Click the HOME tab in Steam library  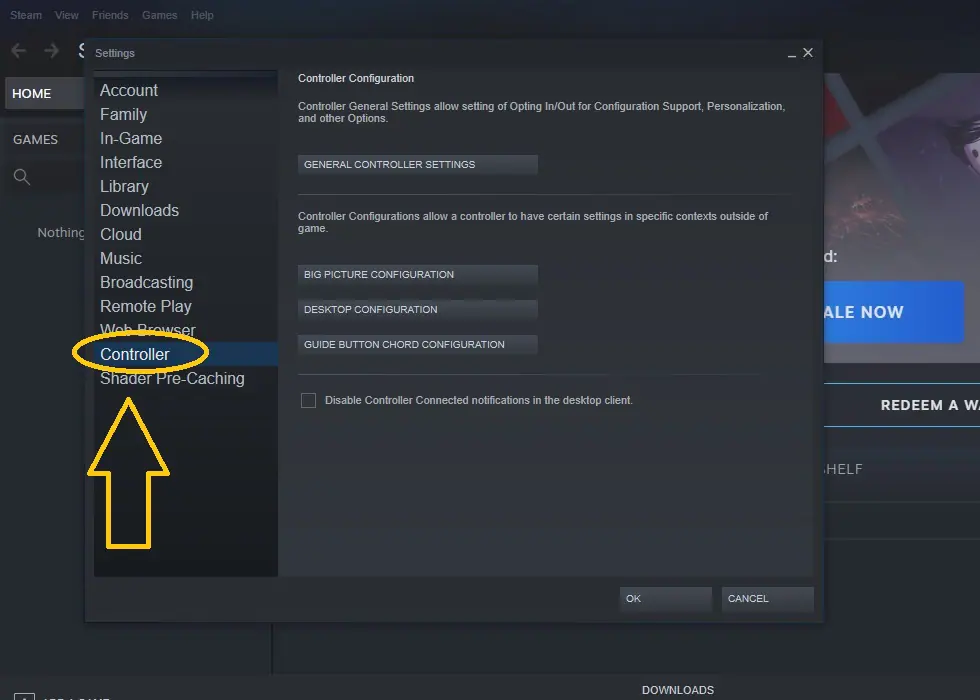[44, 94]
